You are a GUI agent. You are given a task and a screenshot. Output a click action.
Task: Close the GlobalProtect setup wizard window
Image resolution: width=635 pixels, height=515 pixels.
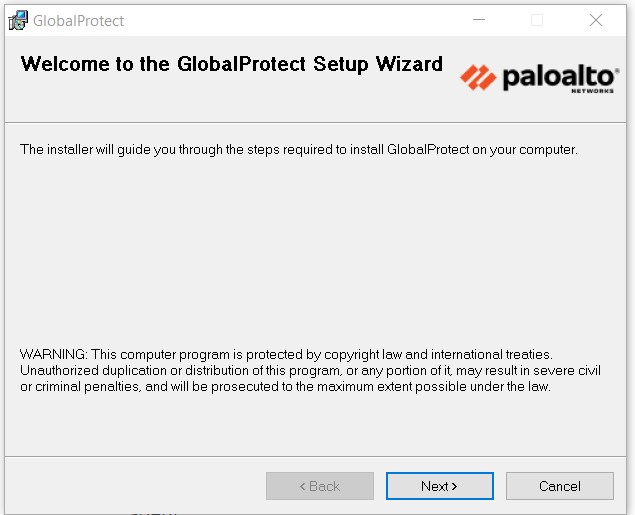pos(596,20)
